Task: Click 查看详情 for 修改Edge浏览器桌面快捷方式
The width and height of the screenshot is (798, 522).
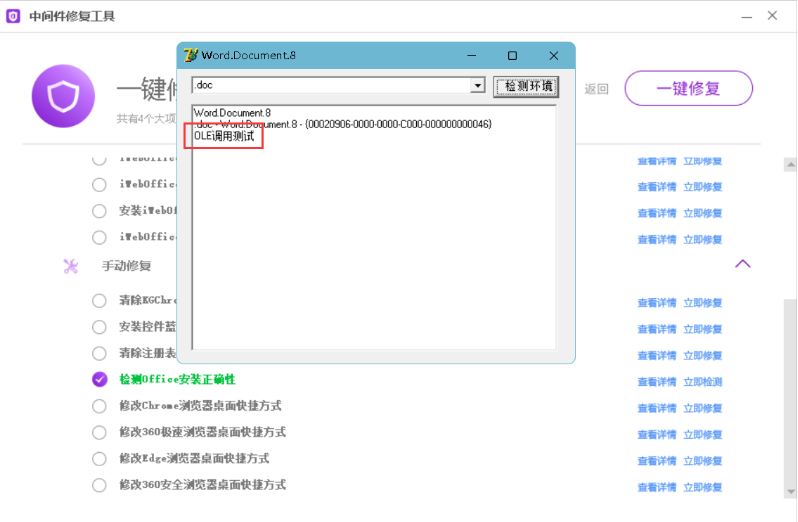Action: (657, 461)
